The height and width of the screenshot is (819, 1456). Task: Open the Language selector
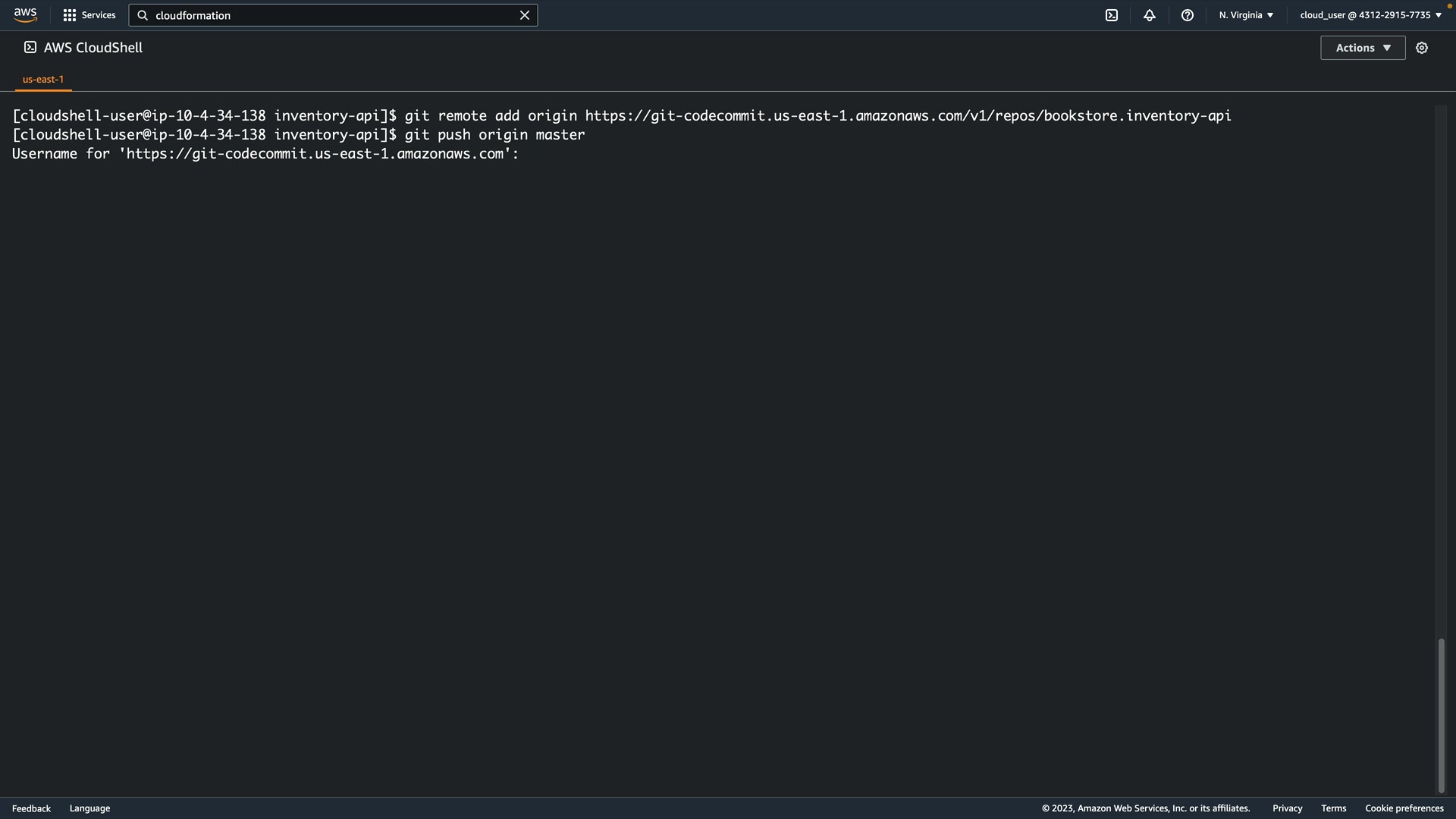[x=89, y=808]
